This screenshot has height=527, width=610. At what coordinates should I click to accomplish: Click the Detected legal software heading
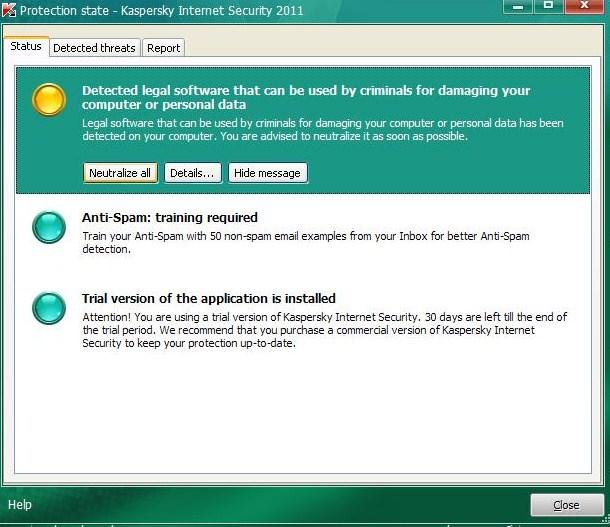coord(305,97)
